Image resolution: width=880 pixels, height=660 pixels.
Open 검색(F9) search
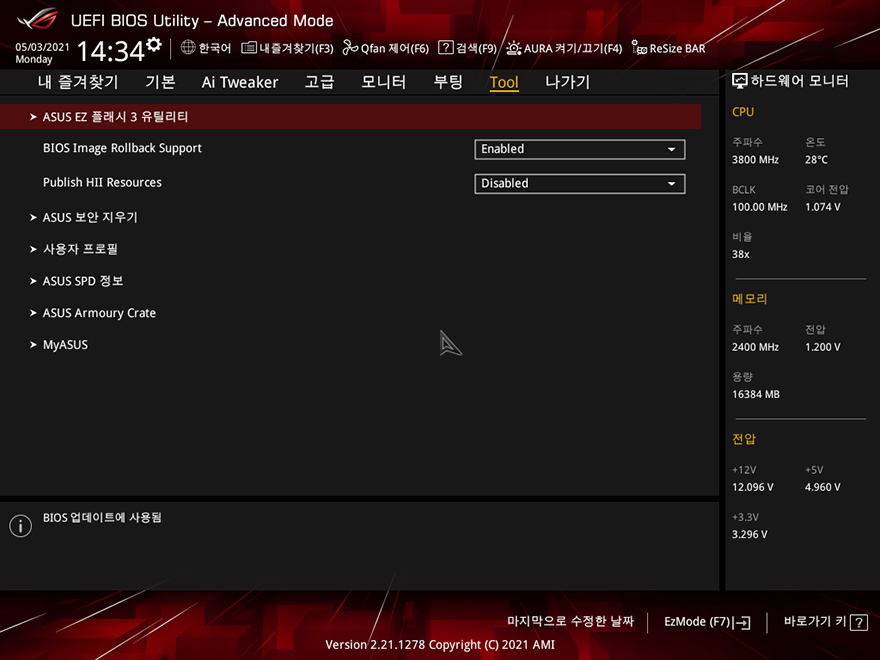(468, 48)
